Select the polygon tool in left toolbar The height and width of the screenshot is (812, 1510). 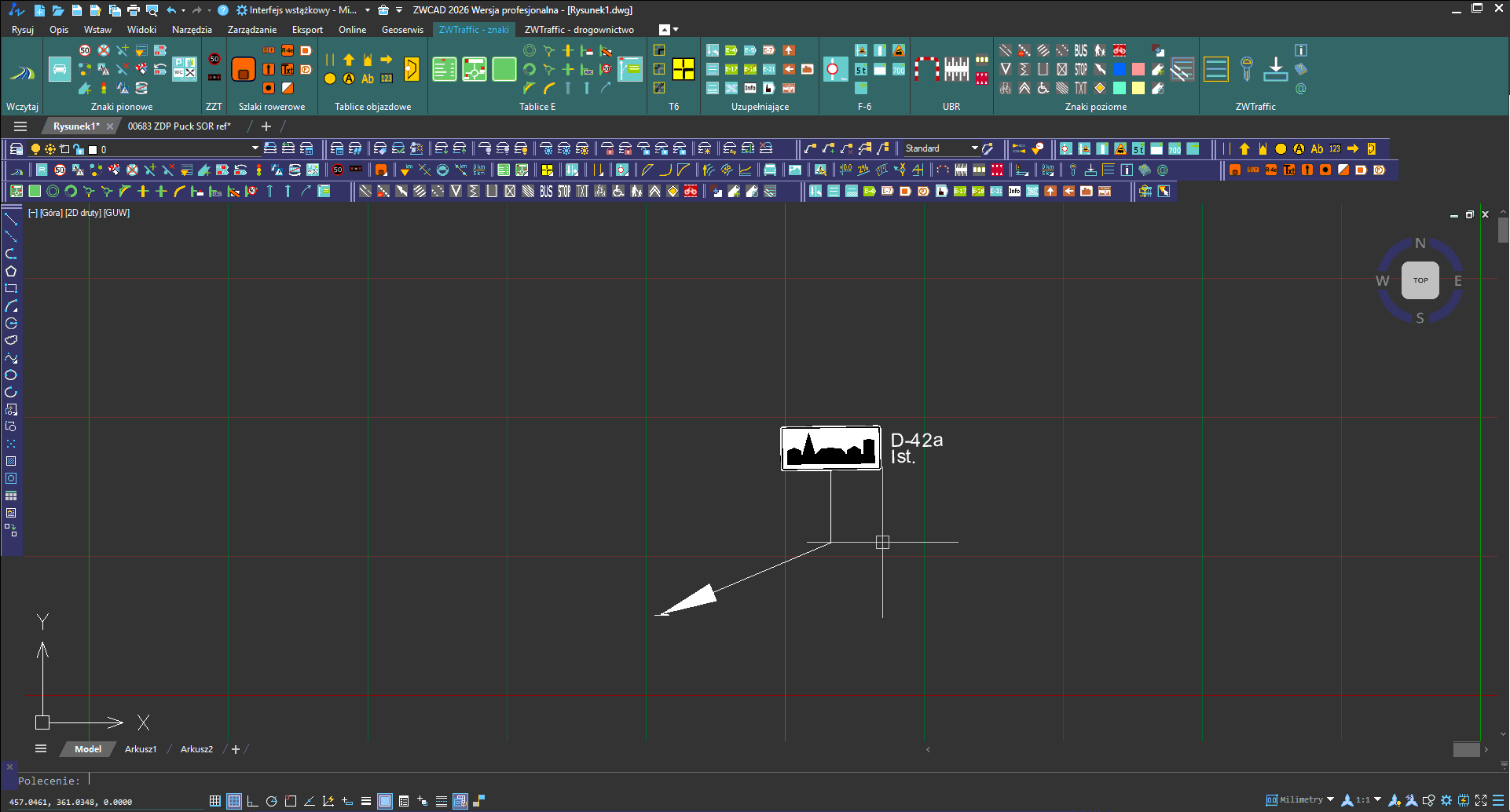(x=11, y=271)
